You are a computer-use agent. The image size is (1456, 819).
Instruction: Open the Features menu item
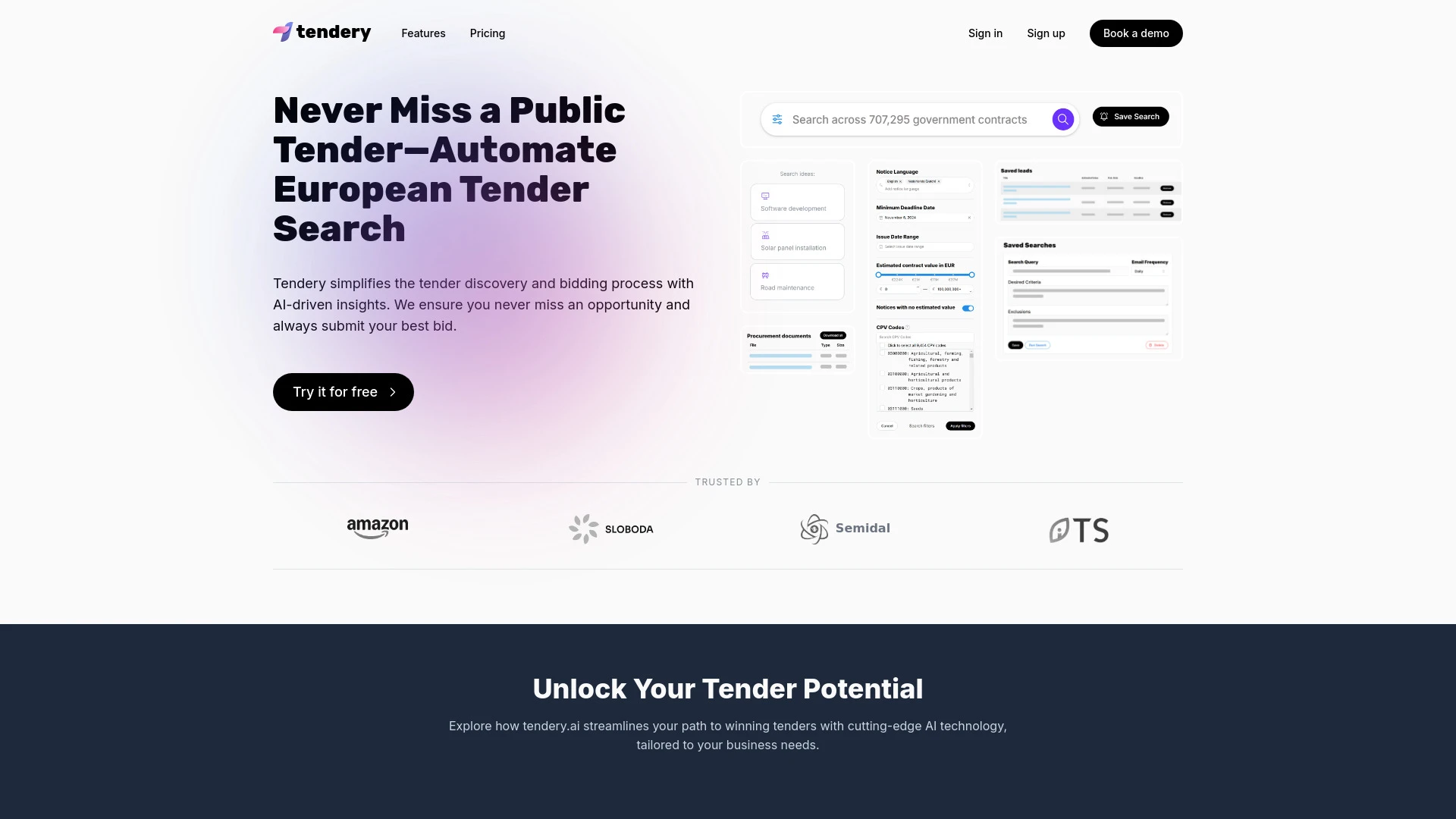[423, 33]
